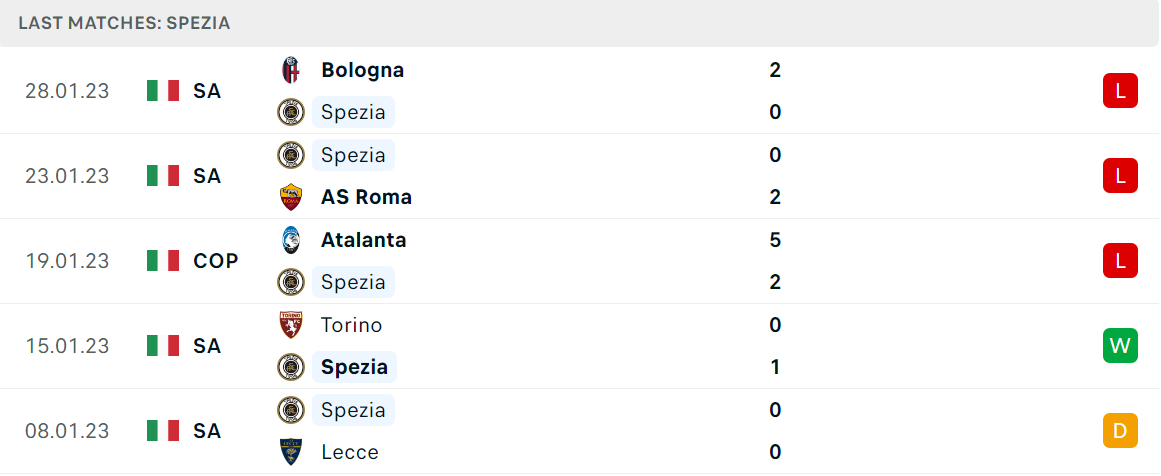Click the orange D result badge

pos(1120,431)
